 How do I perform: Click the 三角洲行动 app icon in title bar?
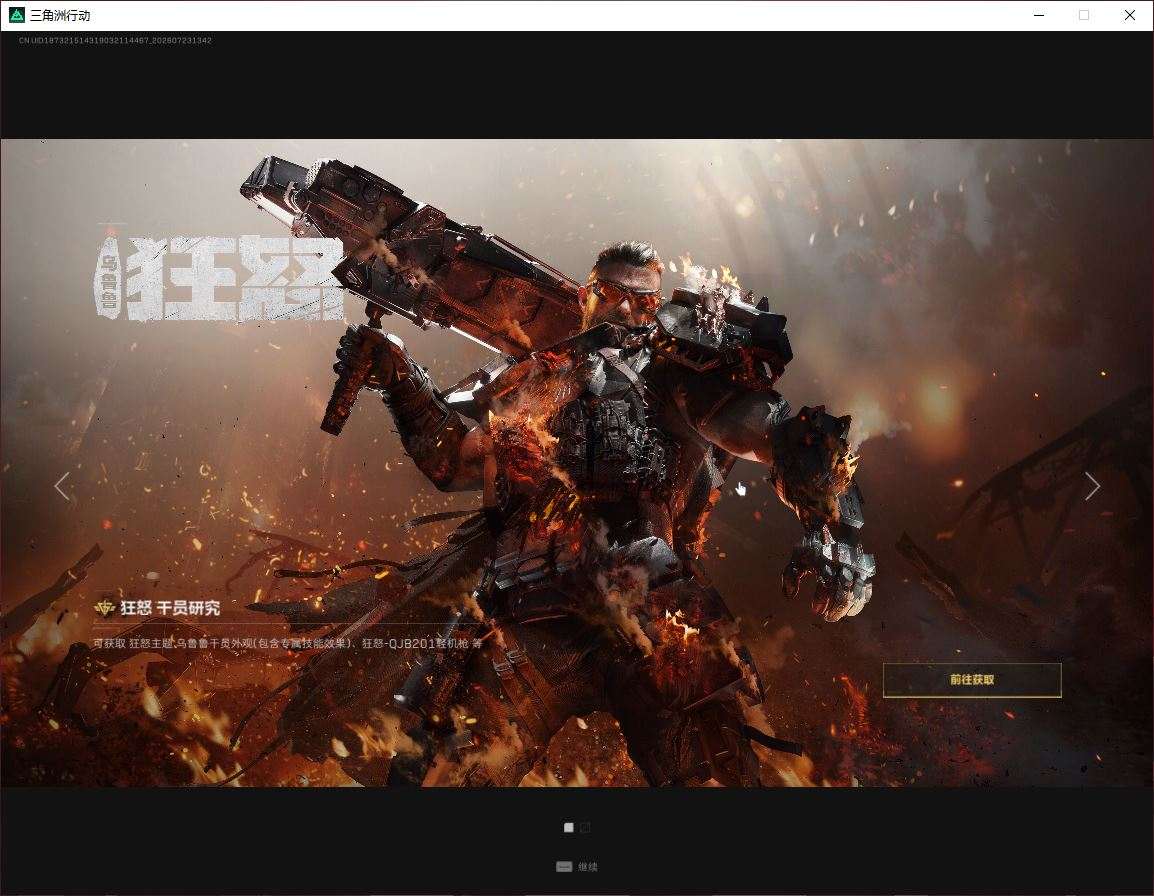(16, 15)
